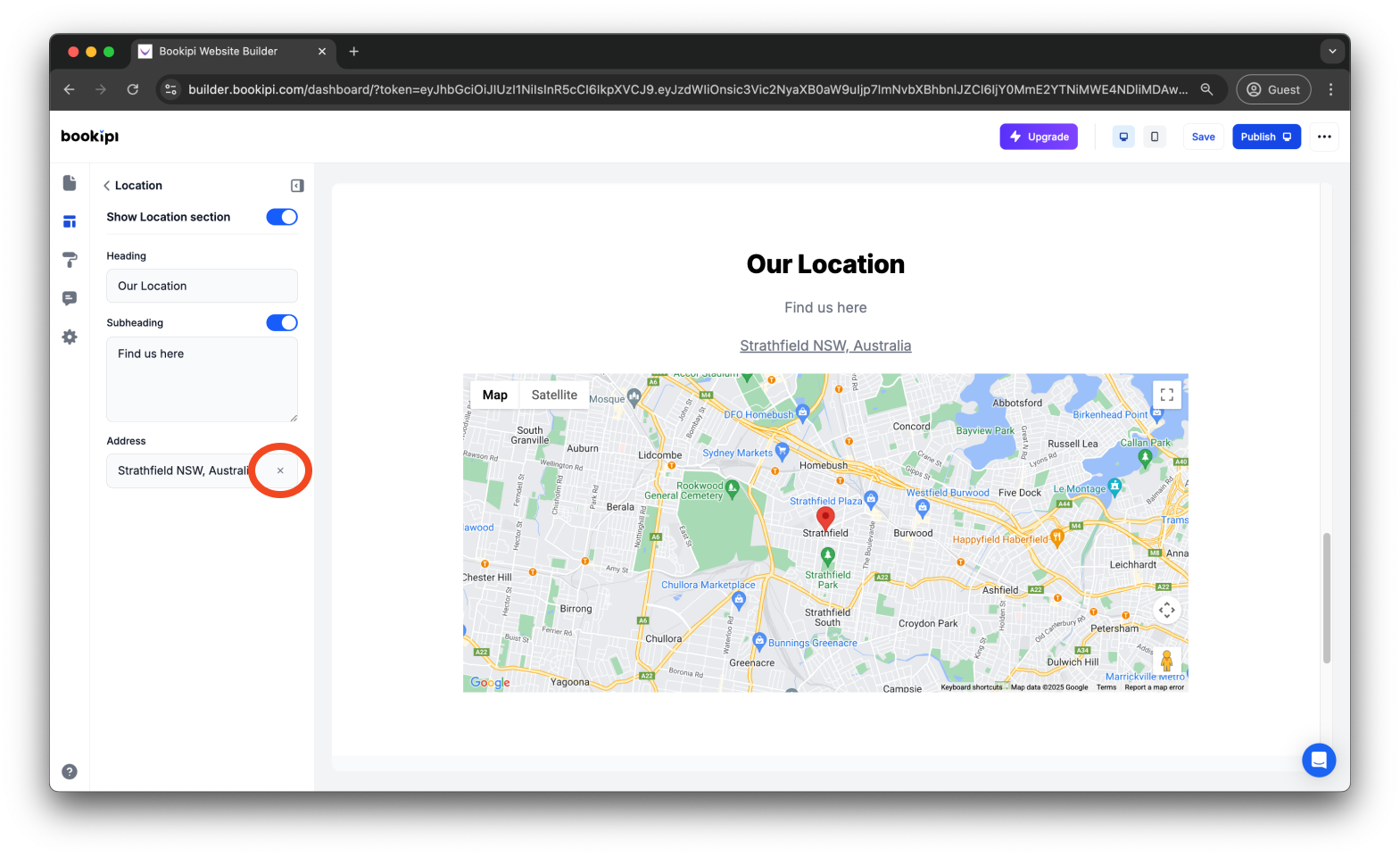Click the page preview vertical scrollbar

(x=1327, y=597)
